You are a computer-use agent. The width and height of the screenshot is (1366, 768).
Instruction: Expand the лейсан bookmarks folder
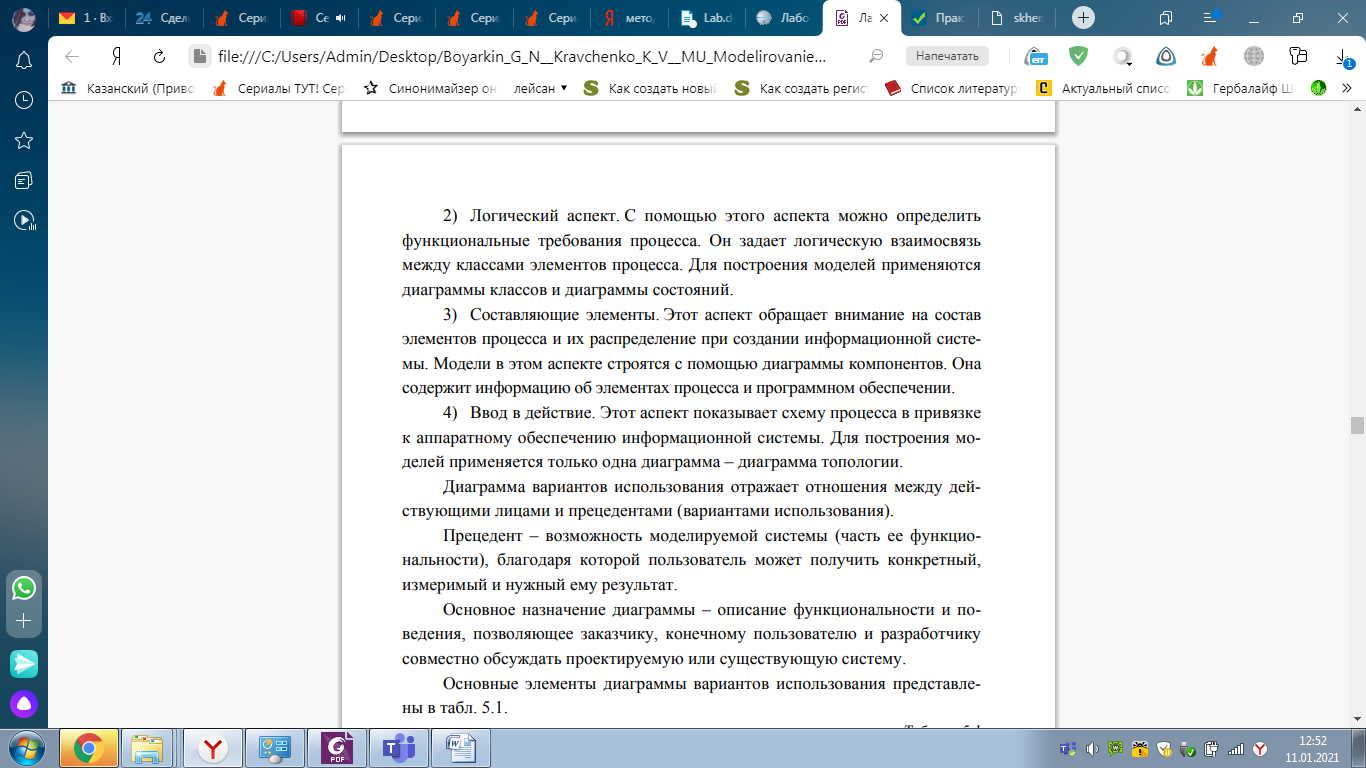(541, 88)
